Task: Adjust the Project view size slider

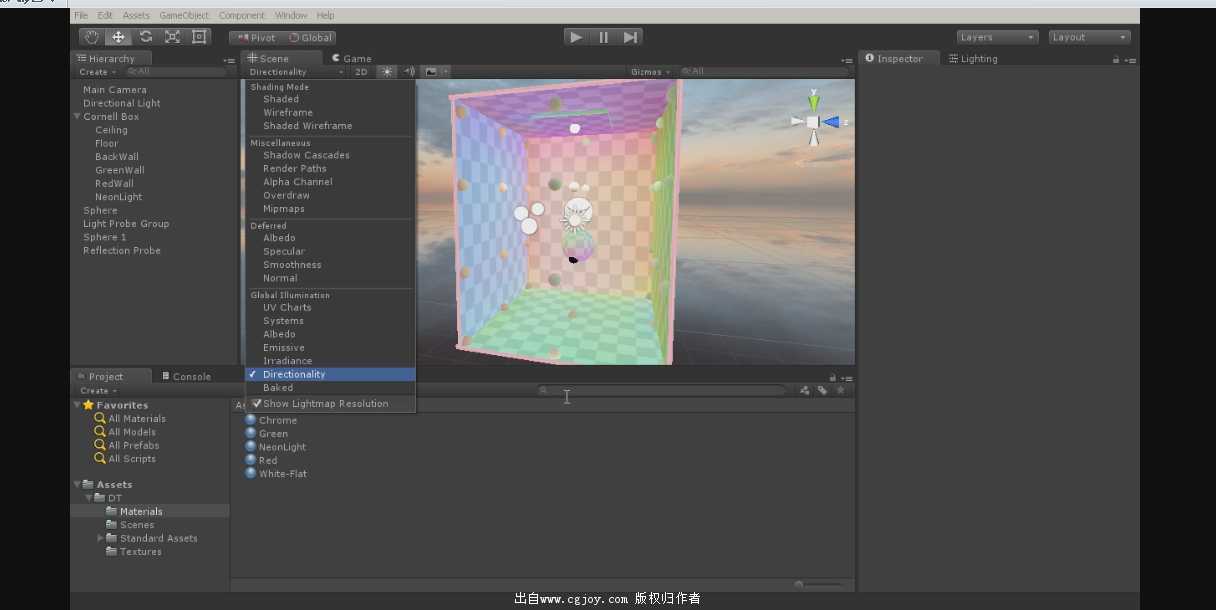Action: tap(820, 583)
